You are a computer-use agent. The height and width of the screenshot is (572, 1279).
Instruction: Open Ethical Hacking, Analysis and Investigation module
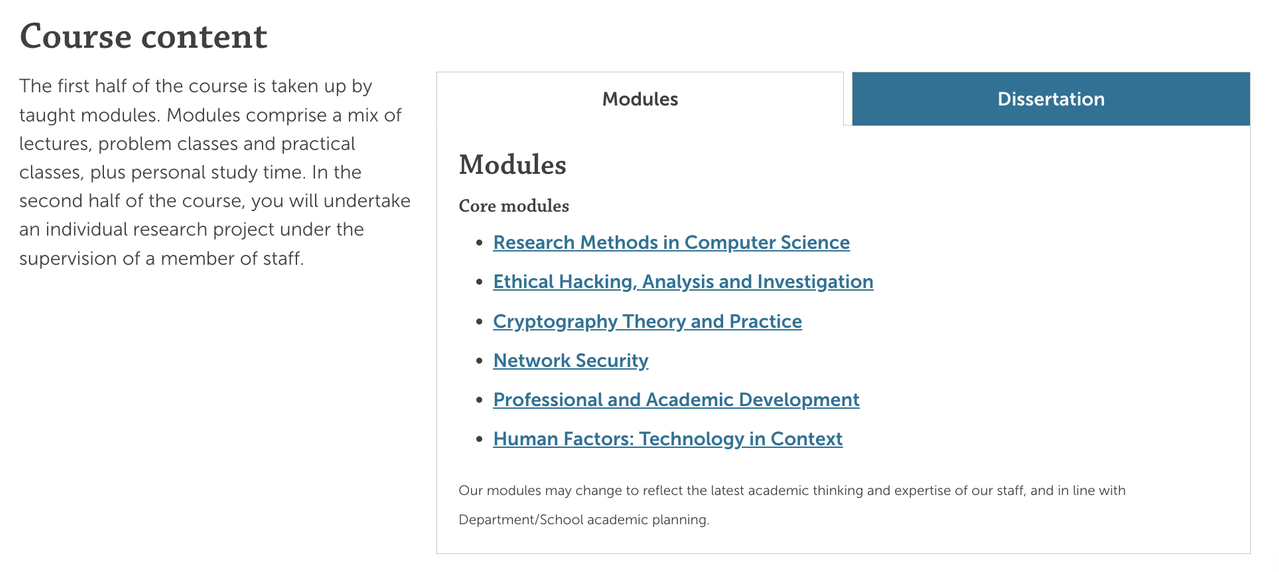[x=683, y=282]
